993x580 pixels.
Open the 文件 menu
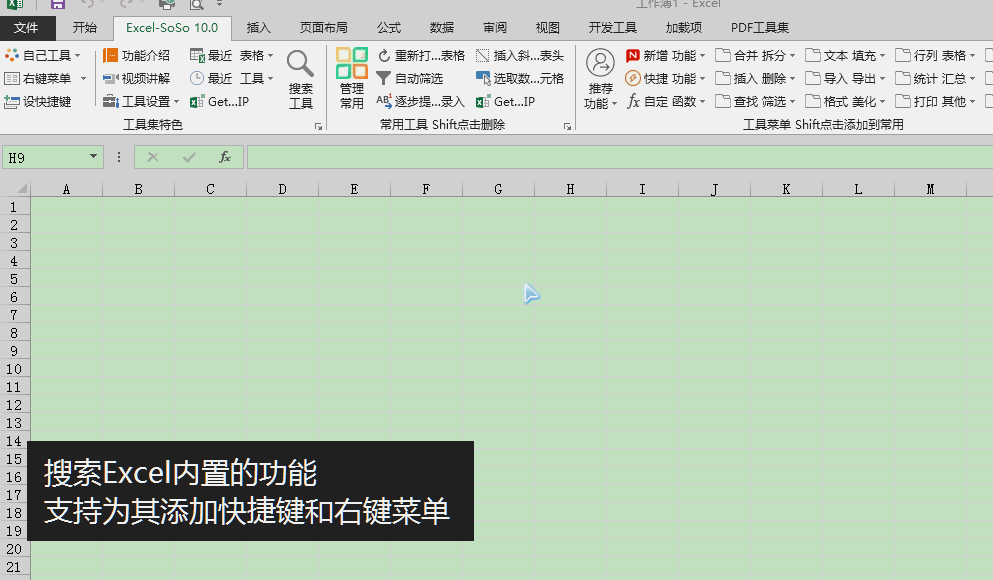click(28, 27)
